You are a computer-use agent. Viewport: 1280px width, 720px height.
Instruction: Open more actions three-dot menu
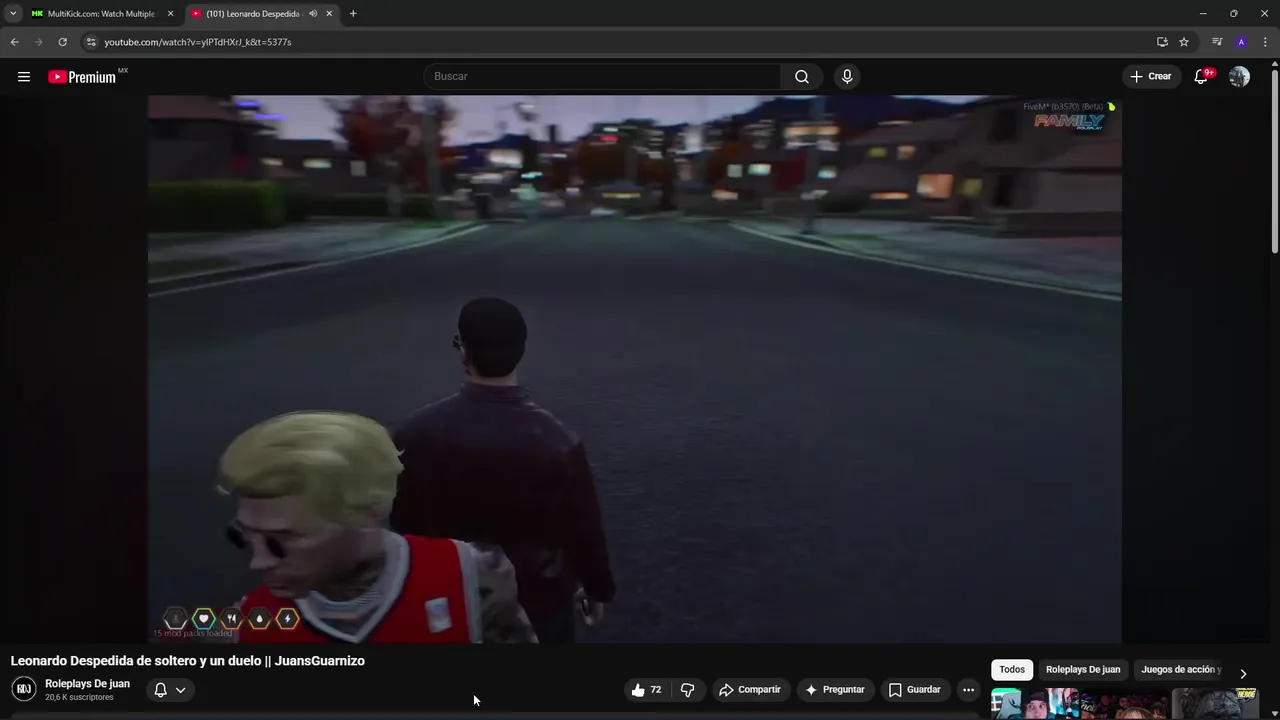click(x=968, y=689)
